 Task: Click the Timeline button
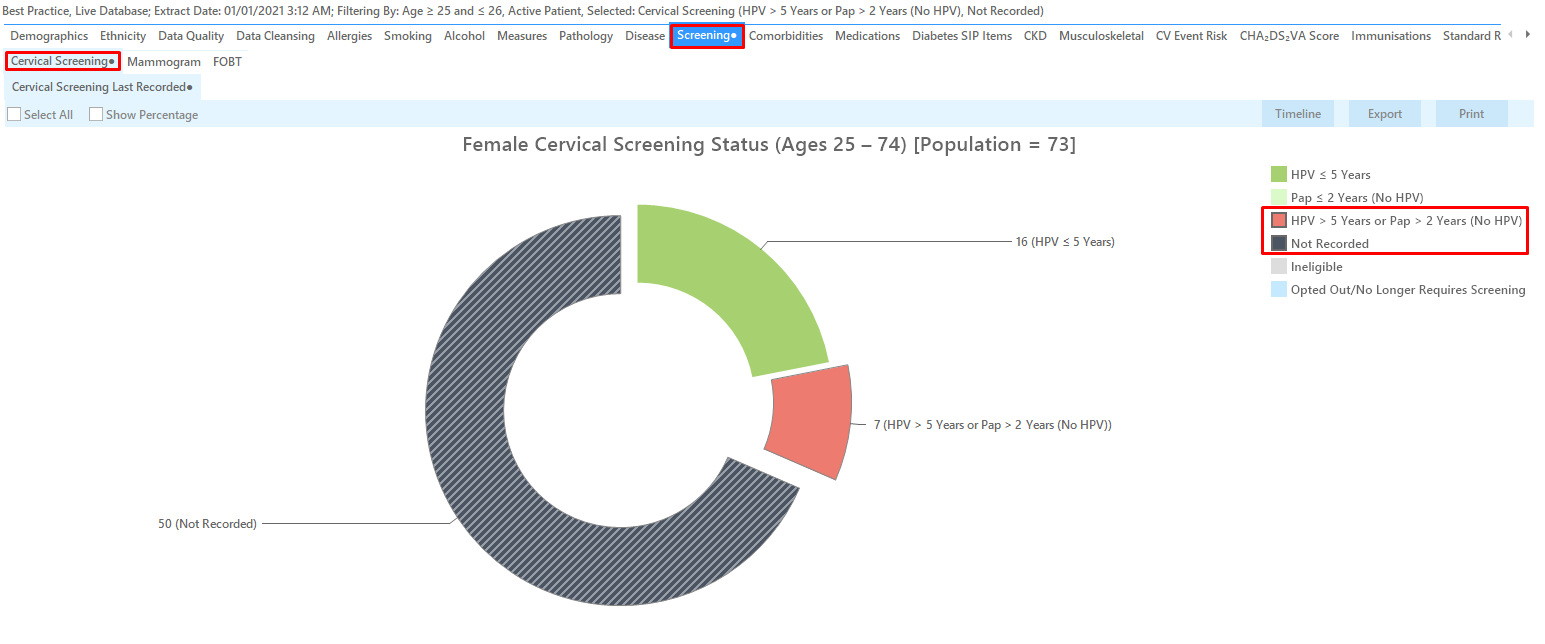point(1298,114)
